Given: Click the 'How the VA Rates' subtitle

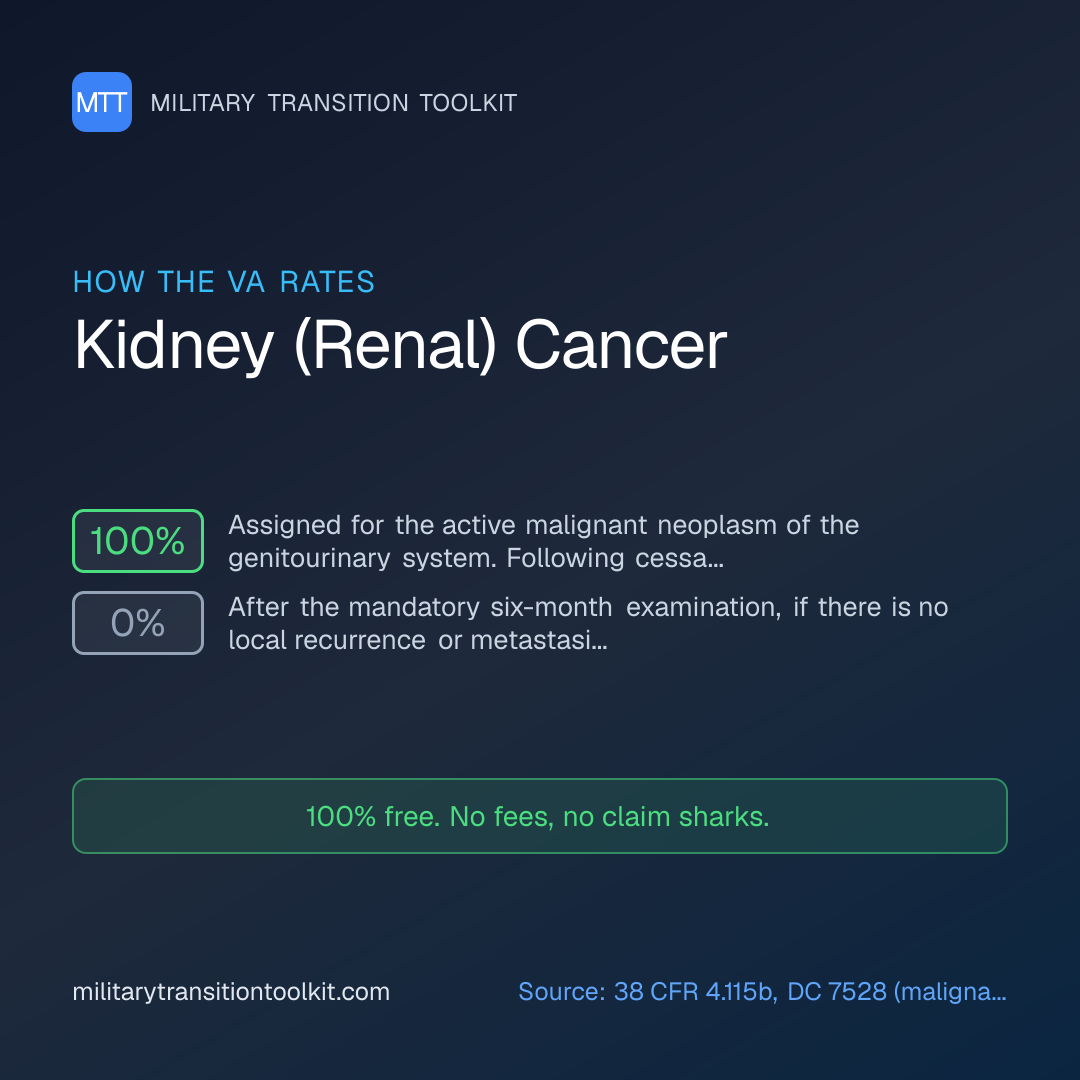Looking at the screenshot, I should pos(224,282).
